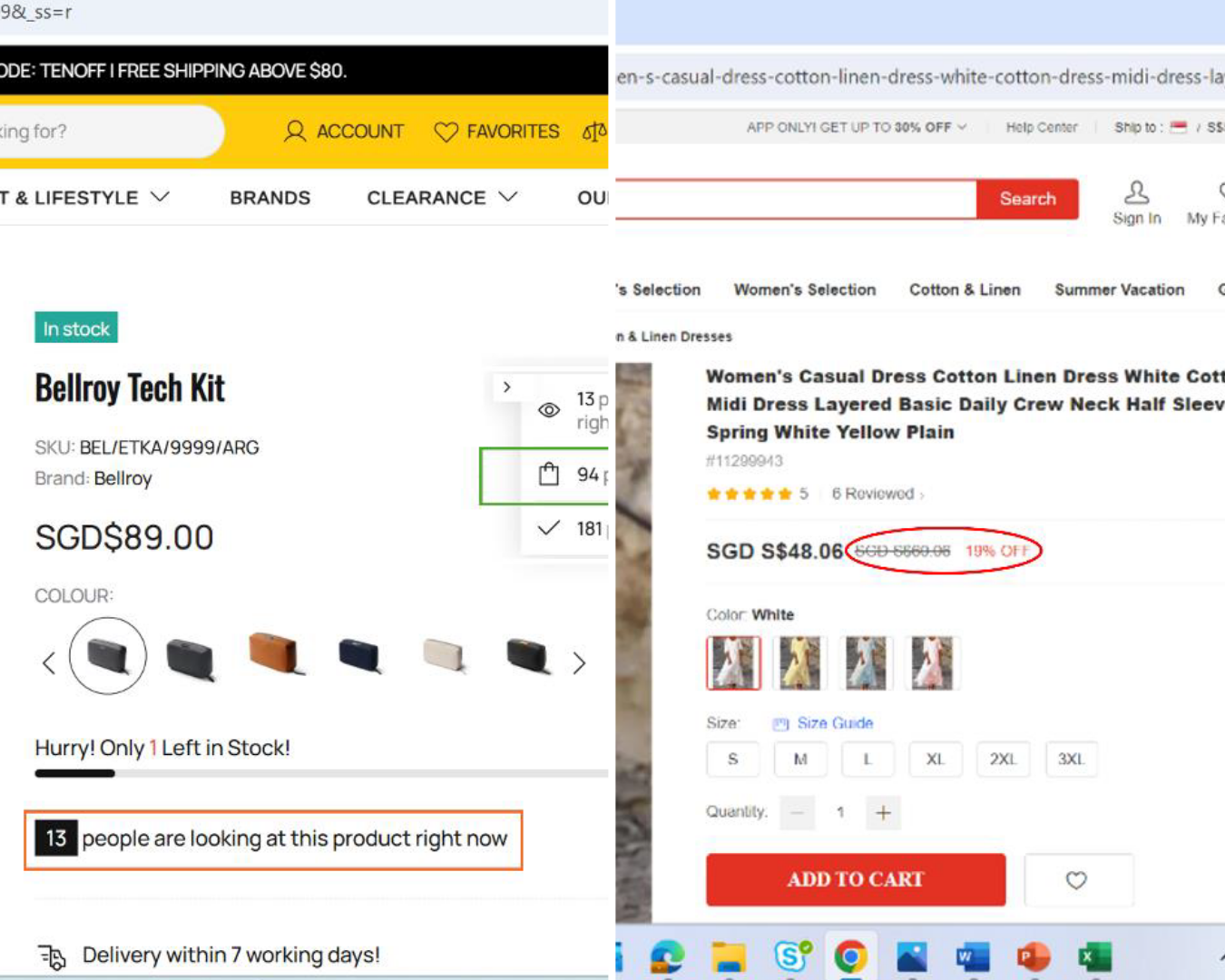1225x980 pixels.
Task: Open the 6 Reviewed reviews arrow
Action: click(922, 495)
